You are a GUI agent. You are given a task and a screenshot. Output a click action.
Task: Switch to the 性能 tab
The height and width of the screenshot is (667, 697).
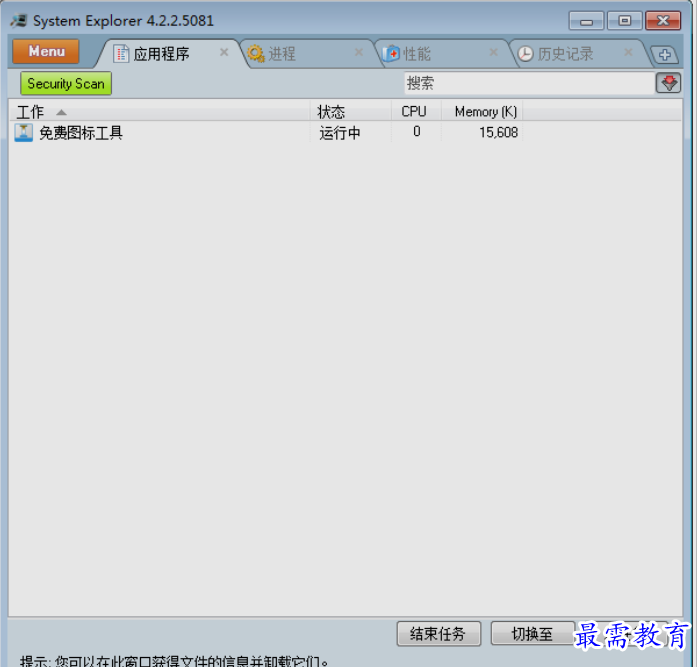[x=417, y=54]
